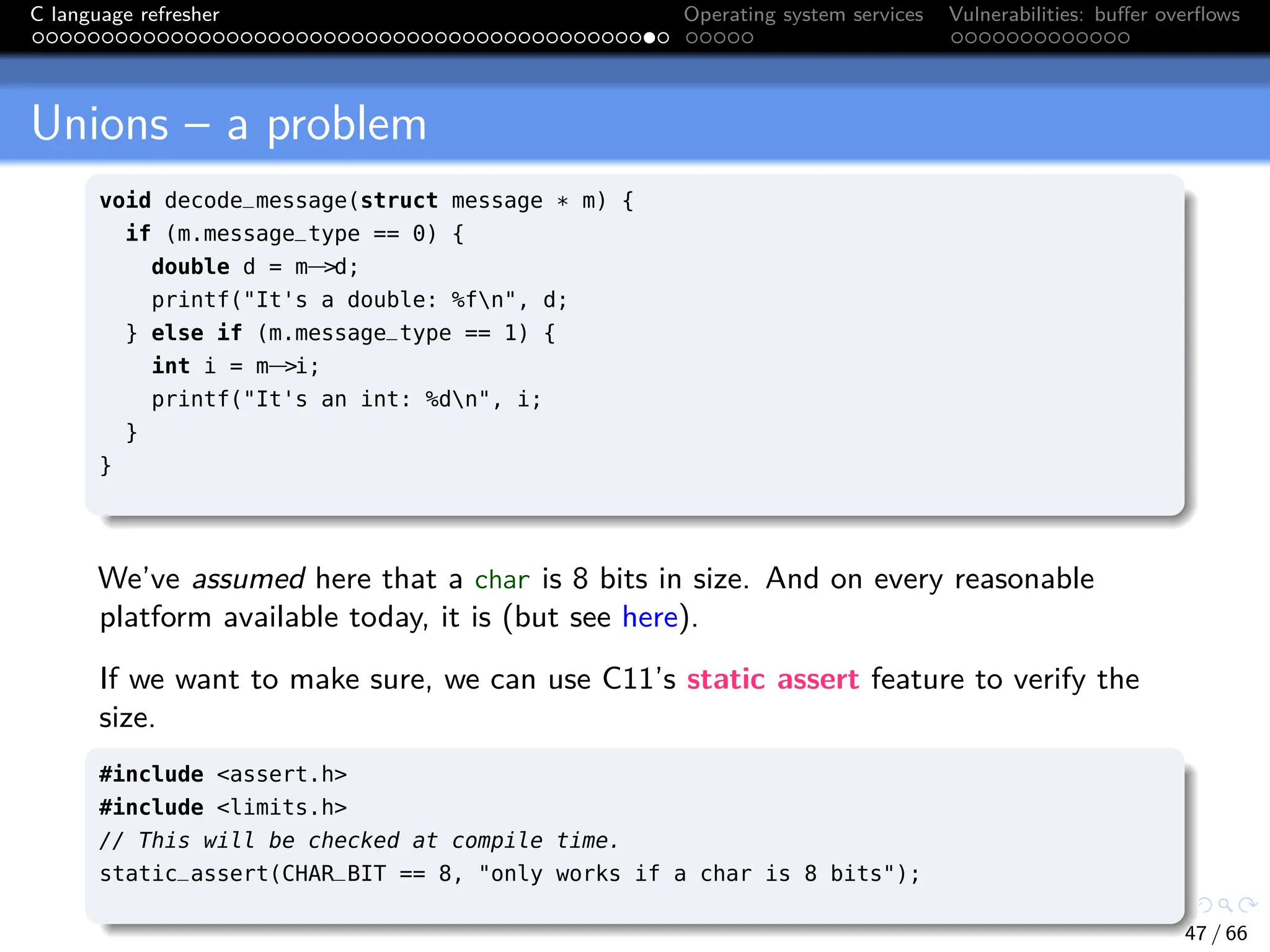Click the 'It's a double' printf line
This screenshot has width=1270, height=952.
click(x=359, y=300)
